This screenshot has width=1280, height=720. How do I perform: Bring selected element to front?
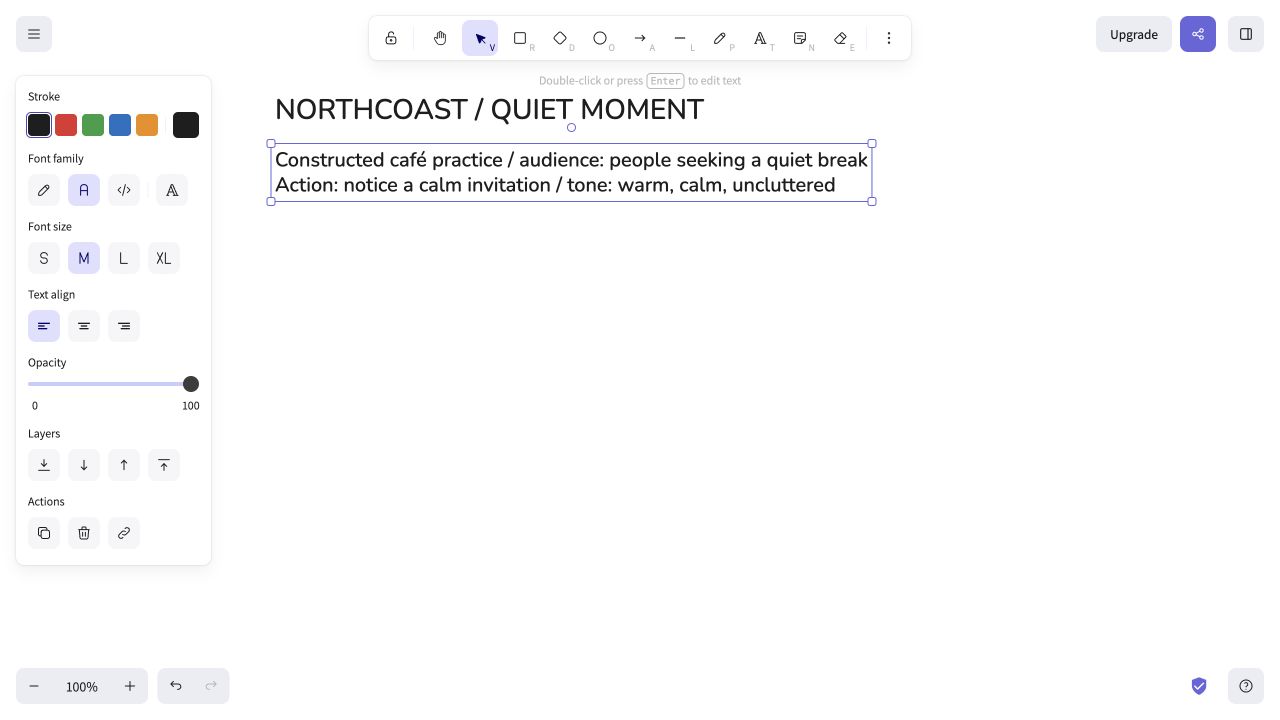pyautogui.click(x=164, y=465)
